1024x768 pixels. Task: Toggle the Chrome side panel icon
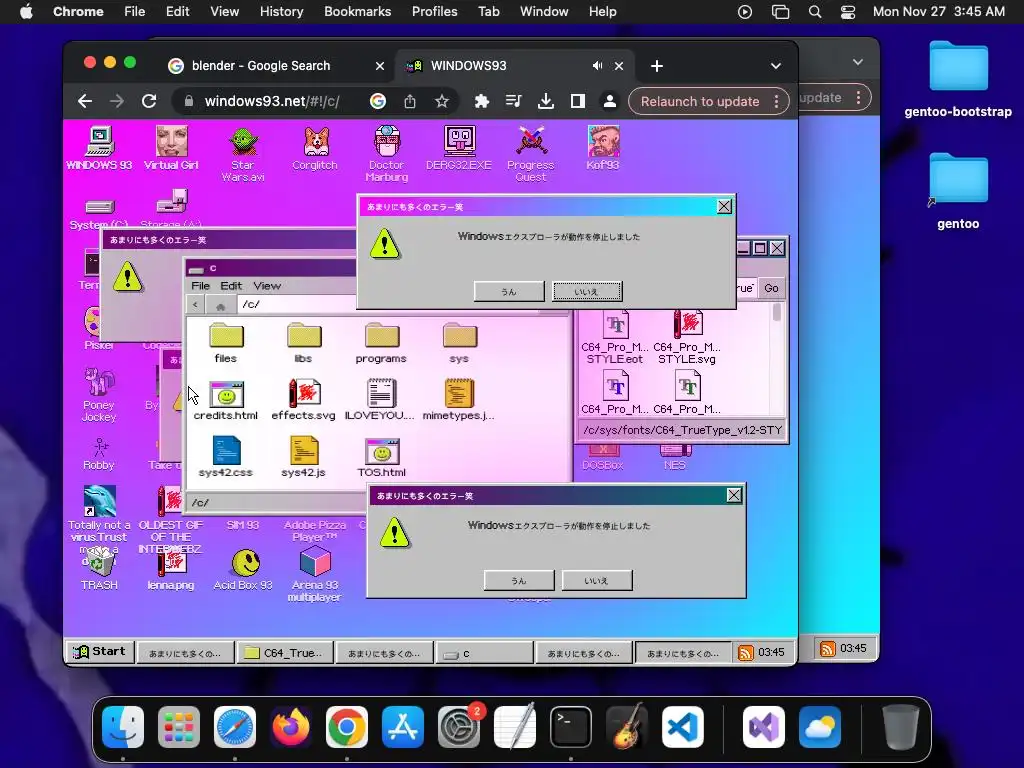pyautogui.click(x=578, y=101)
